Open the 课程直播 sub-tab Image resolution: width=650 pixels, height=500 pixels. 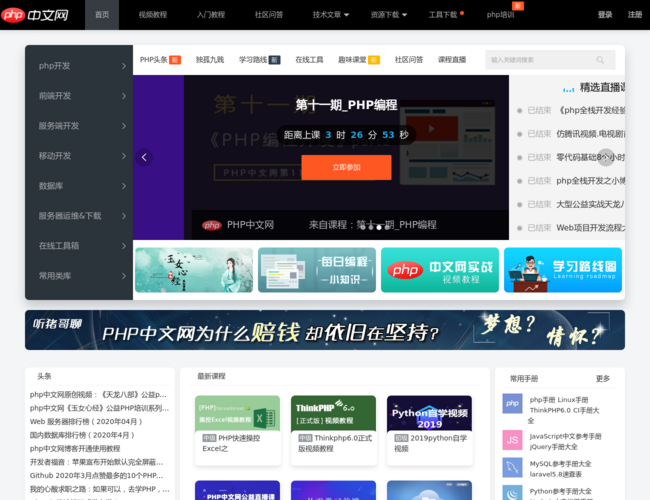pyautogui.click(x=452, y=60)
